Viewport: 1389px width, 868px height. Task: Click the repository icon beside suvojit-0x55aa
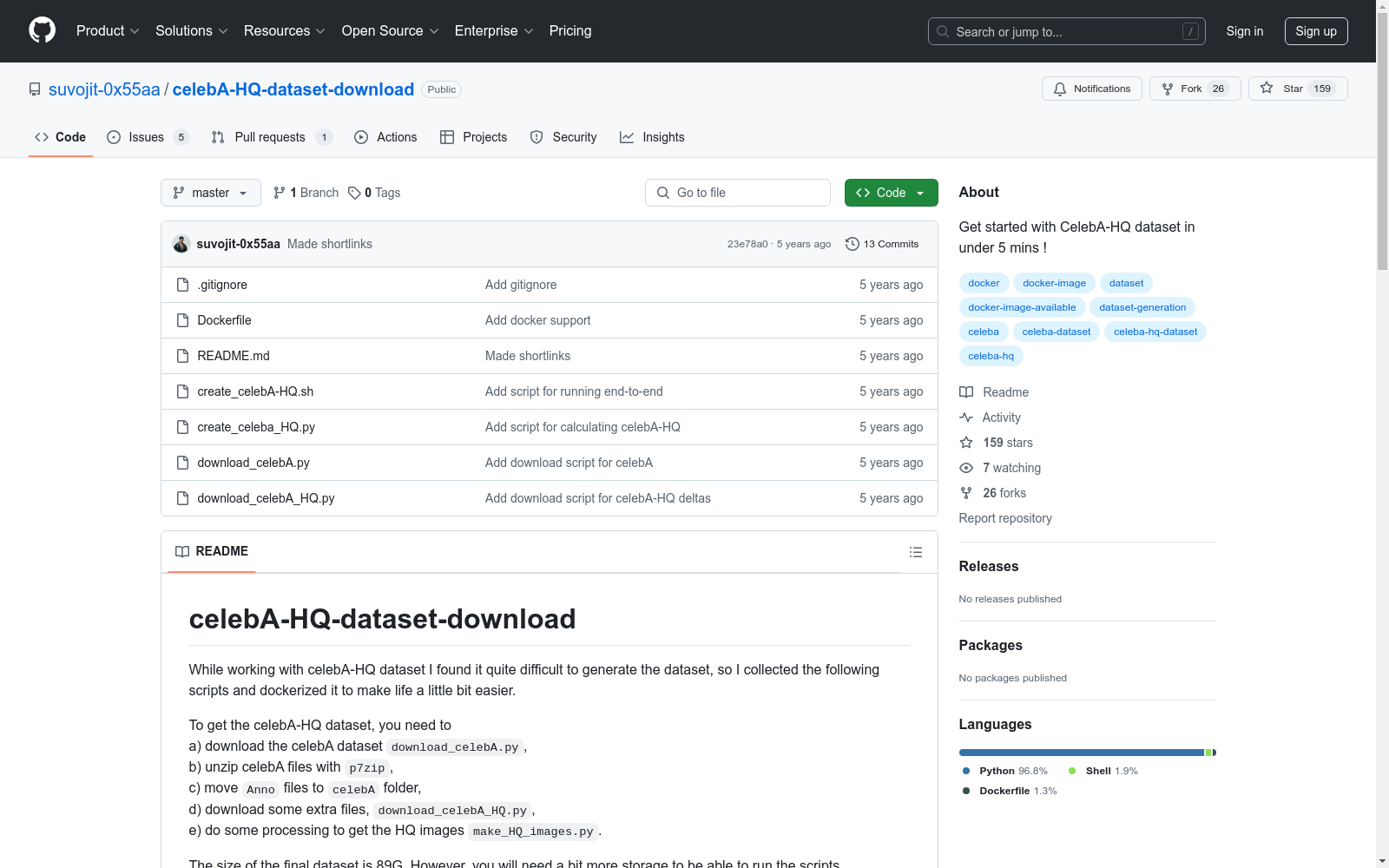tap(35, 89)
